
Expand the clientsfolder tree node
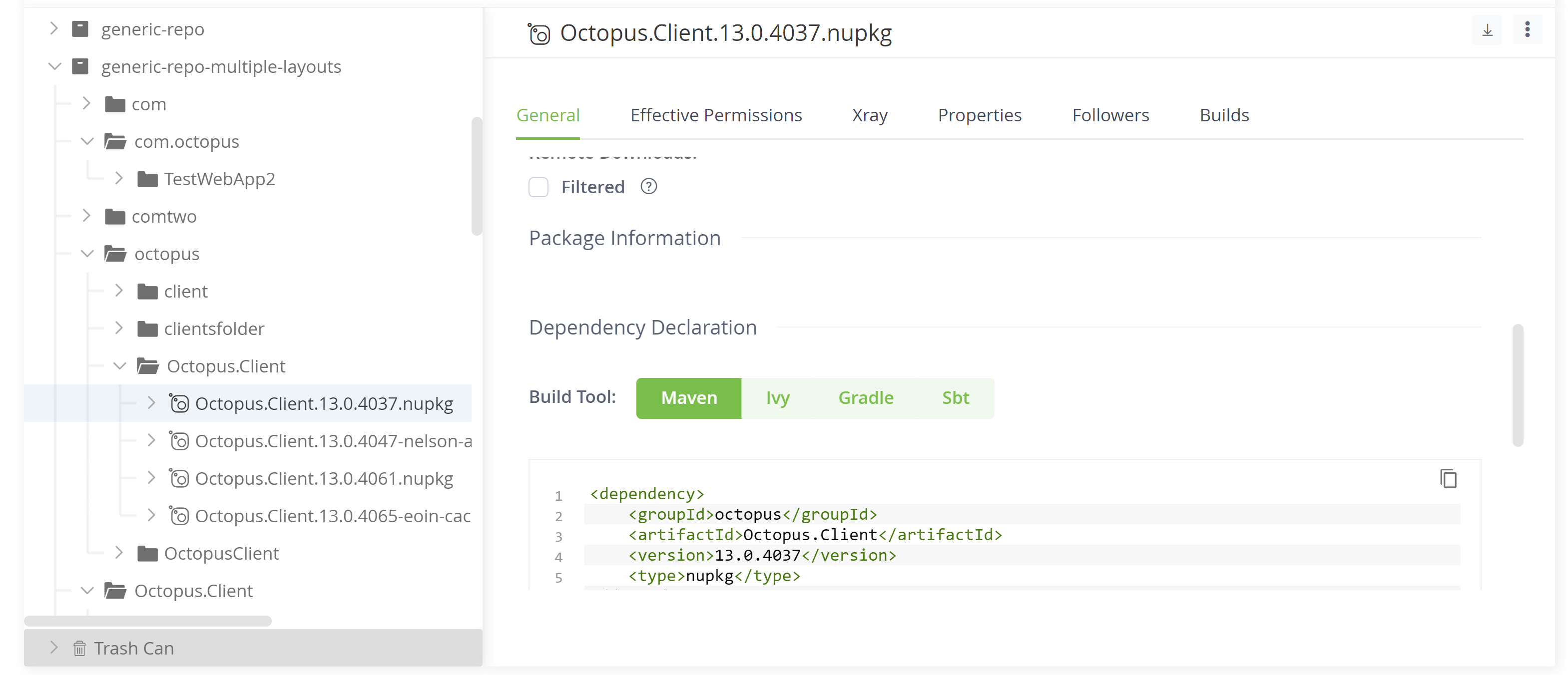click(119, 329)
